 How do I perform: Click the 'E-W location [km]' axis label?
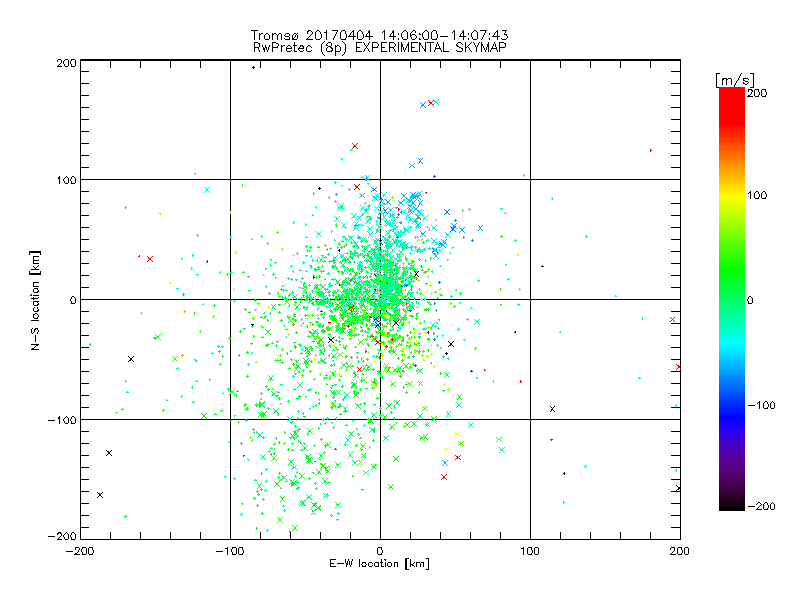coord(379,563)
